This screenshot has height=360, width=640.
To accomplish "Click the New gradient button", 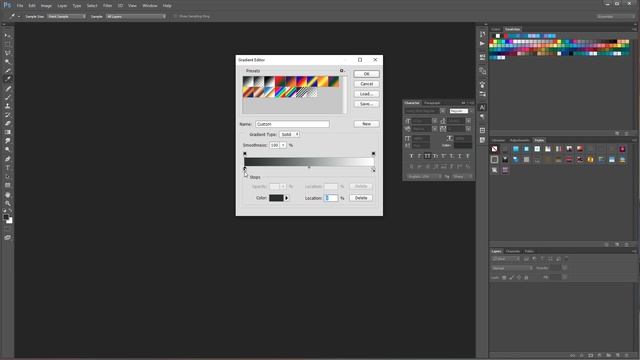I will coord(367,124).
